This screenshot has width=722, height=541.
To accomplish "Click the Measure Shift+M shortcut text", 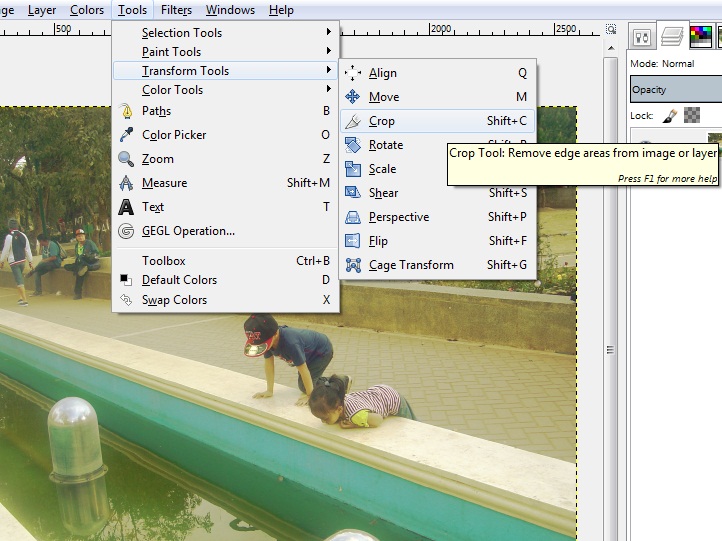I will 309,183.
